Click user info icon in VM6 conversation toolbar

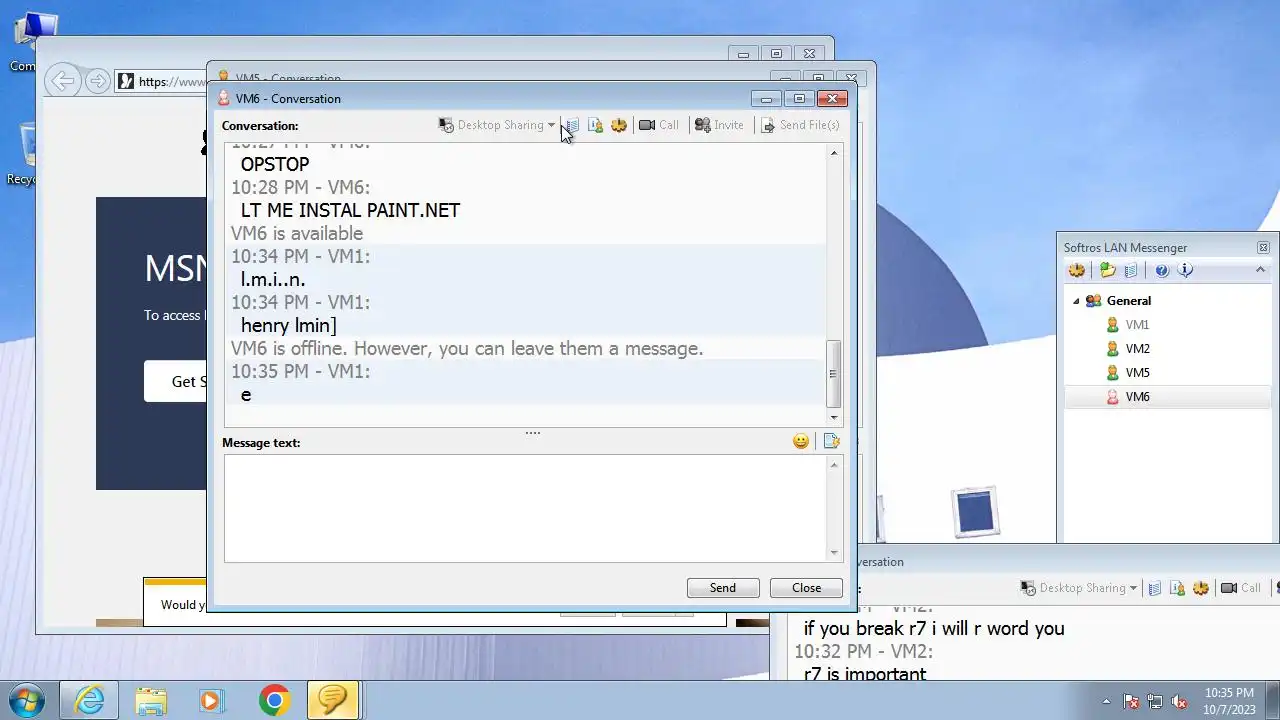coord(595,125)
